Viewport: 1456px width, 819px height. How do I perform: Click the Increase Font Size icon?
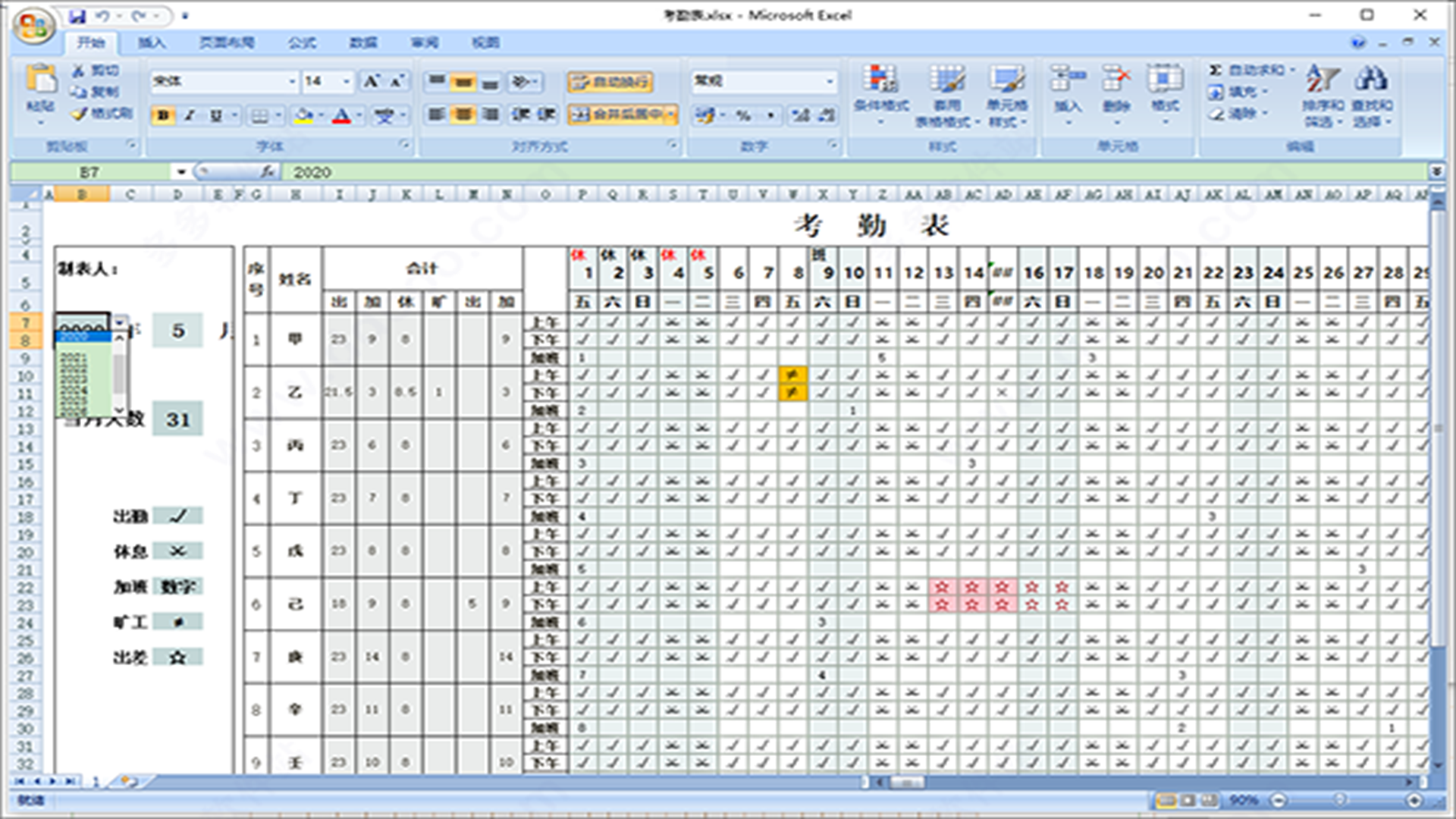pos(372,81)
